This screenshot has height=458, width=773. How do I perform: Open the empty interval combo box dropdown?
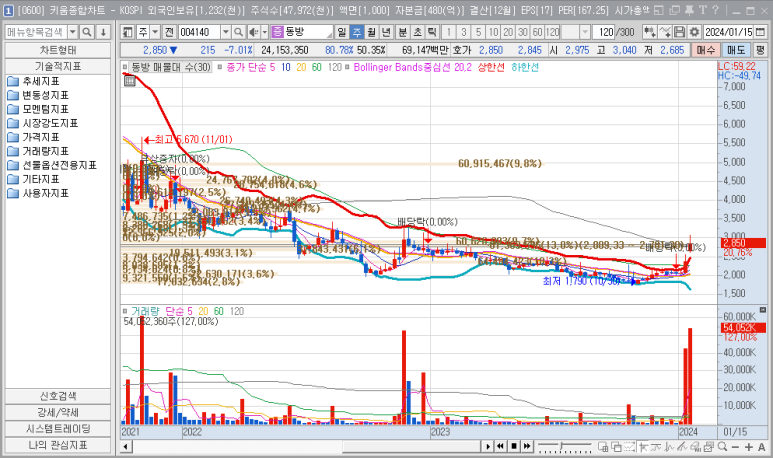[585, 33]
